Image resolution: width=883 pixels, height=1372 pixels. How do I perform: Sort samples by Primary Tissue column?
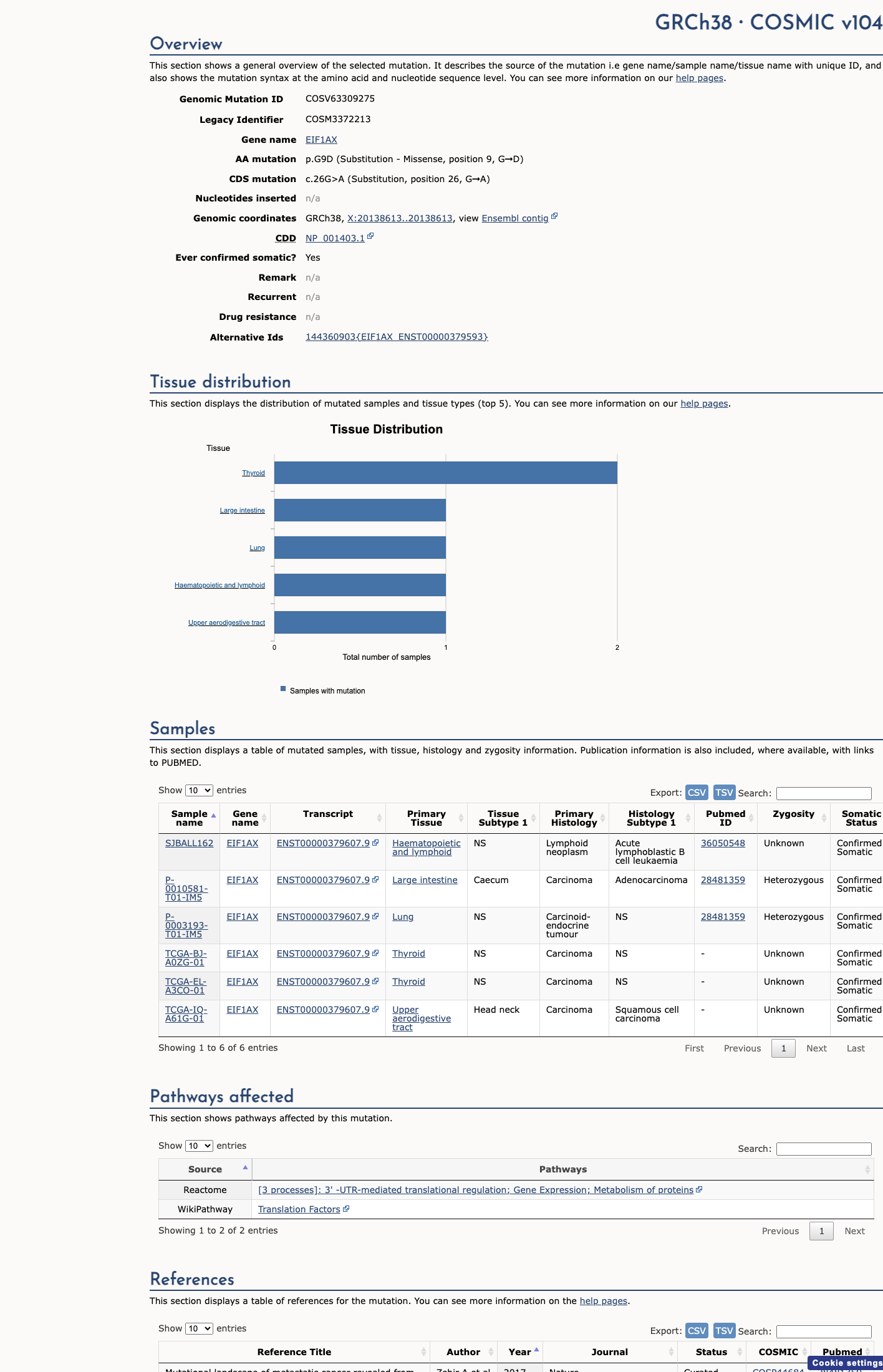pos(427,818)
